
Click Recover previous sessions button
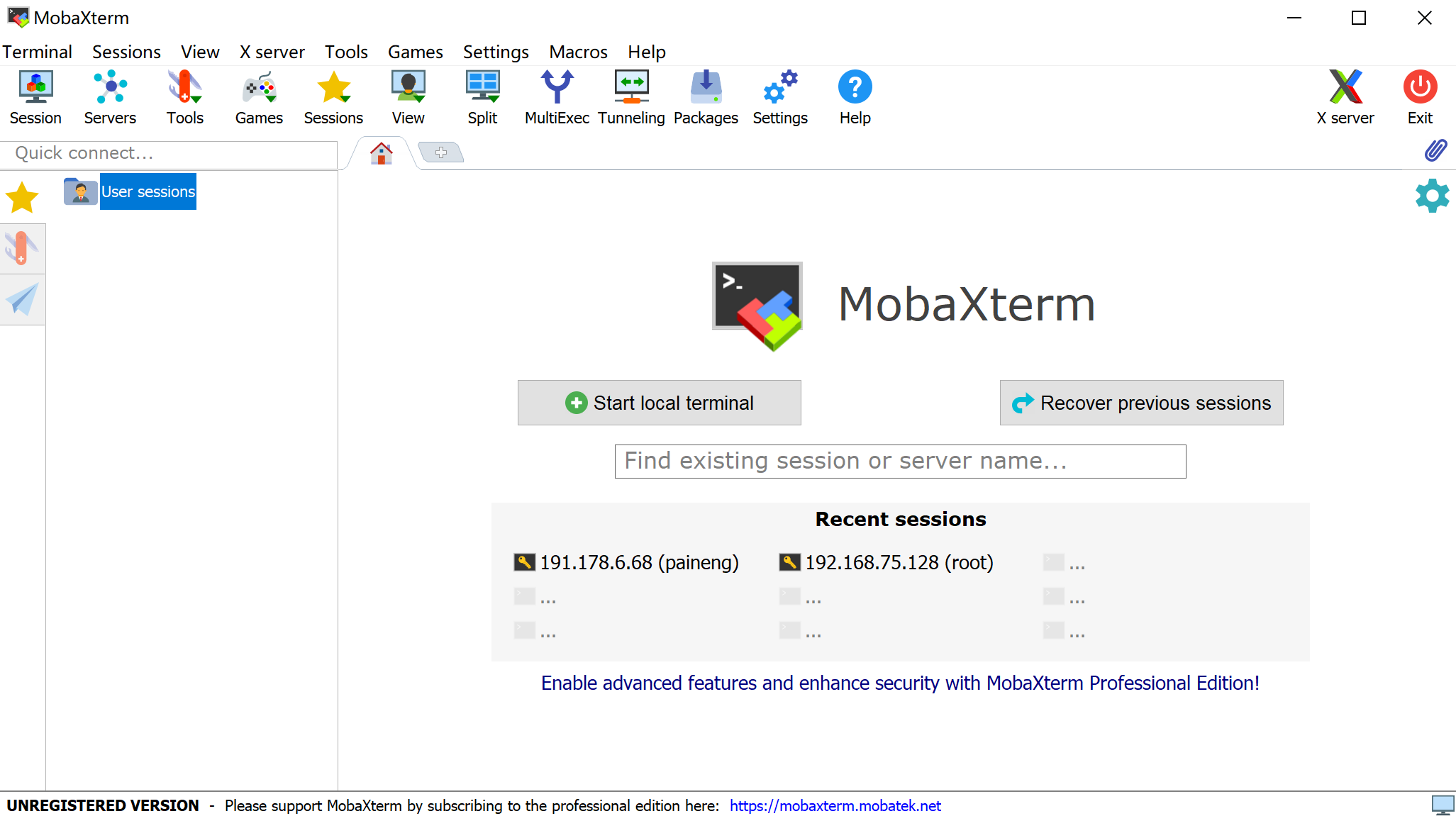pyautogui.click(x=1142, y=403)
